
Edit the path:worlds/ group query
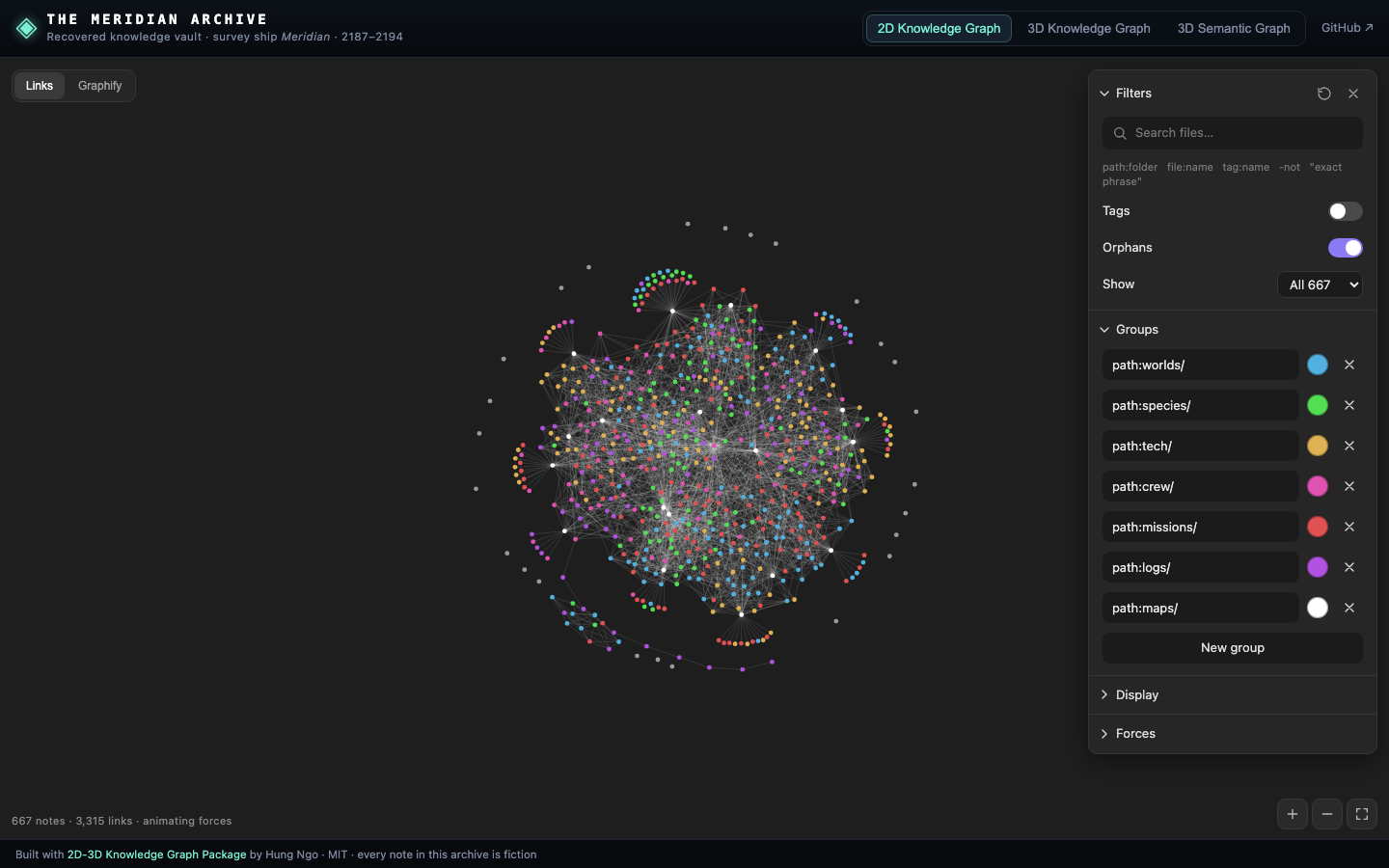coord(1201,365)
